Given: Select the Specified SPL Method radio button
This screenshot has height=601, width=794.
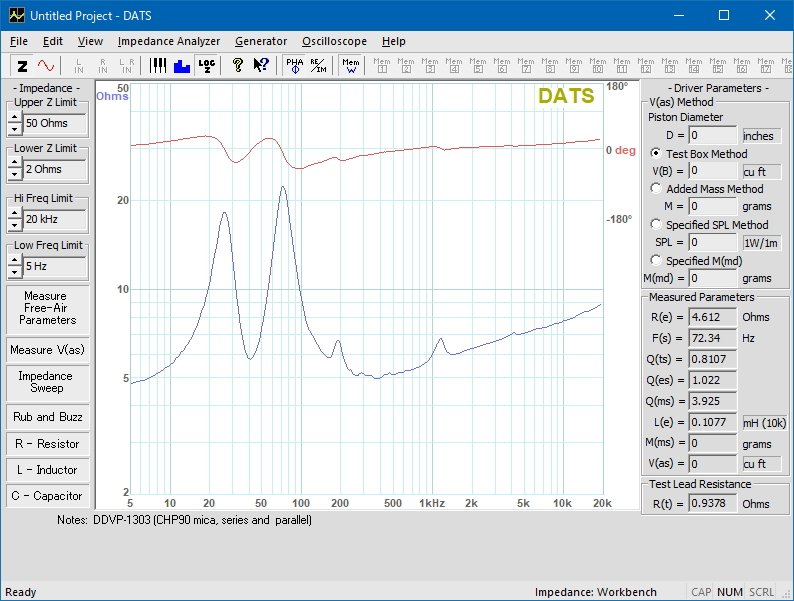Looking at the screenshot, I should 656,224.
